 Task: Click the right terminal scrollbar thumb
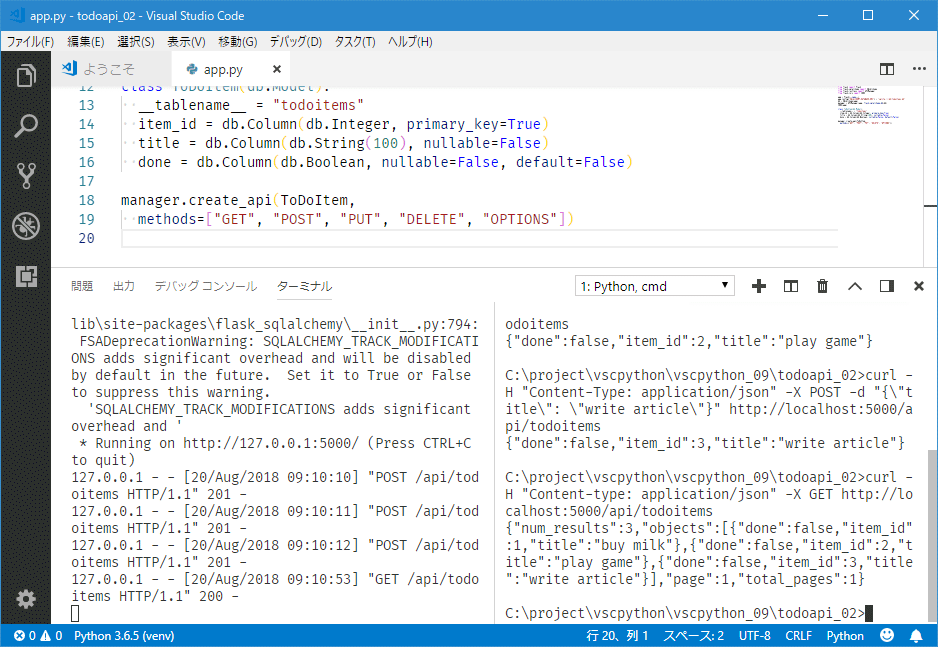[x=932, y=536]
